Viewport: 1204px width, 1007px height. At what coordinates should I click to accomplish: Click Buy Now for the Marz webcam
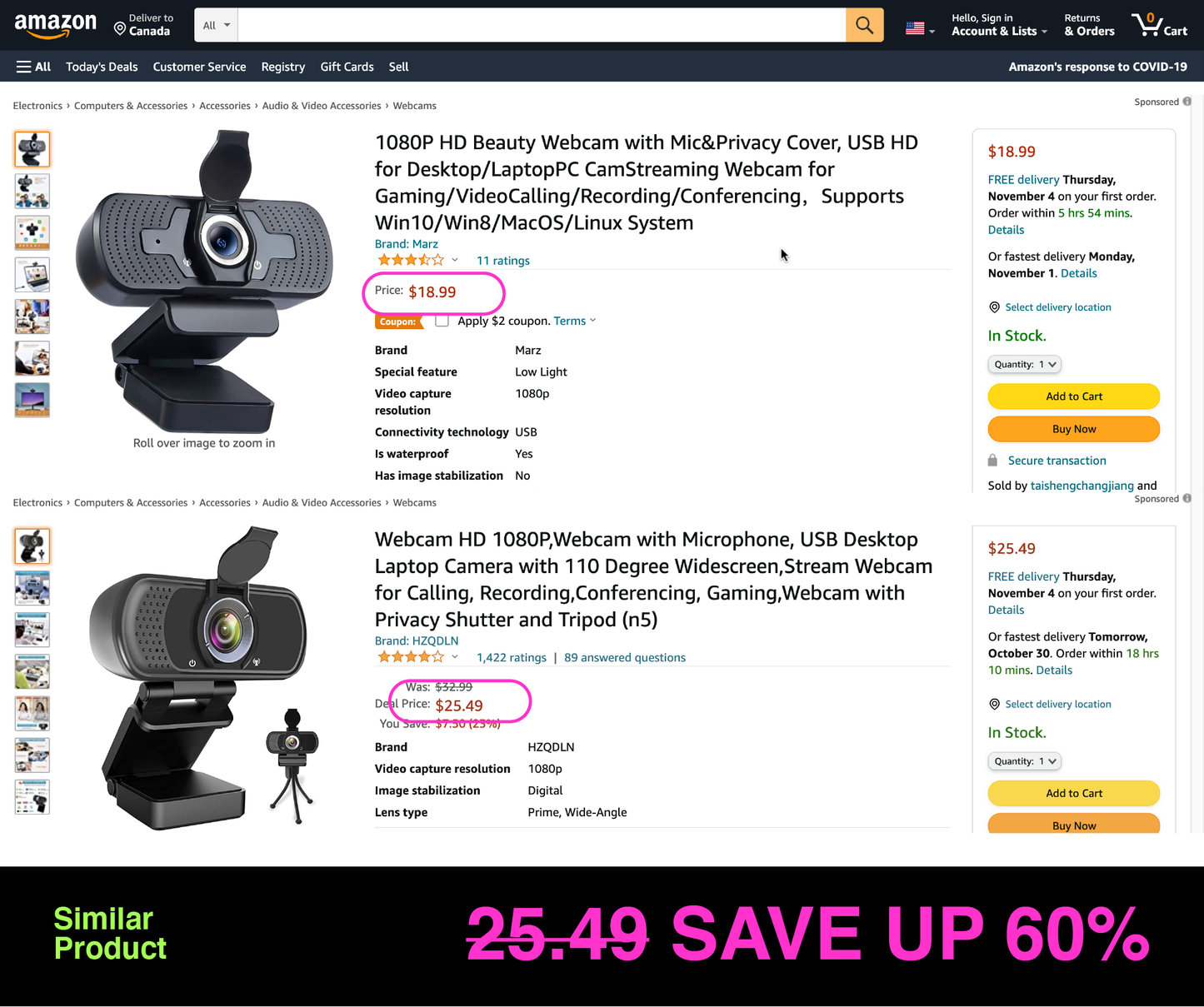click(x=1074, y=429)
